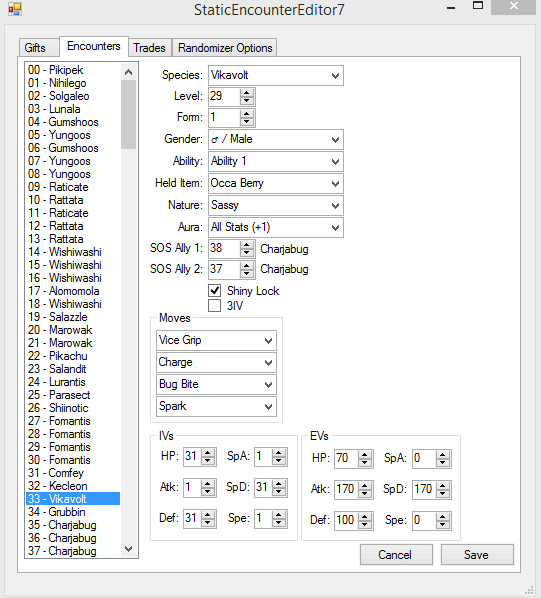Select list entry 02 - Solgaleo

pyautogui.click(x=72, y=96)
